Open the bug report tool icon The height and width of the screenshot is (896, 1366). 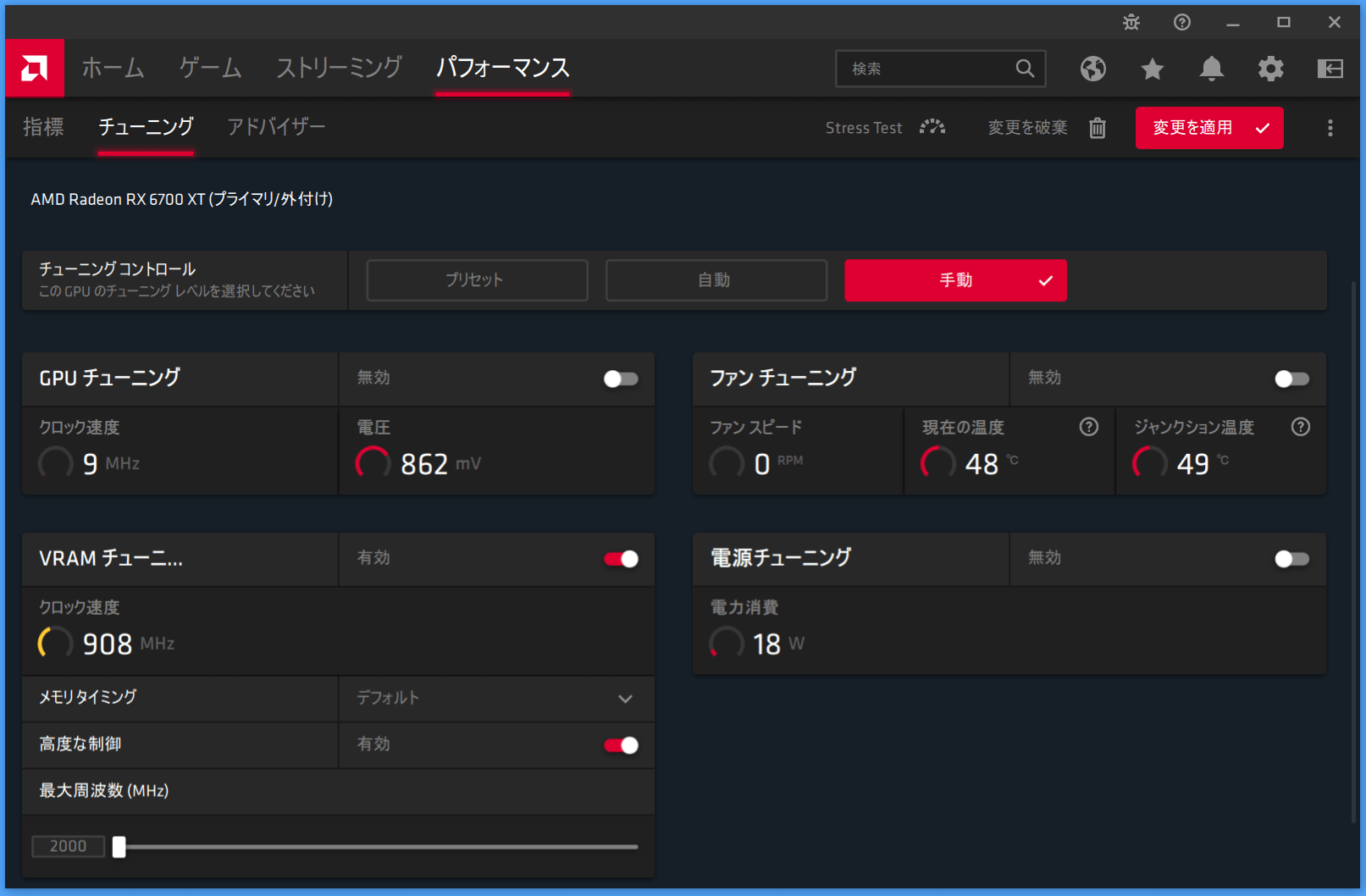click(1131, 23)
